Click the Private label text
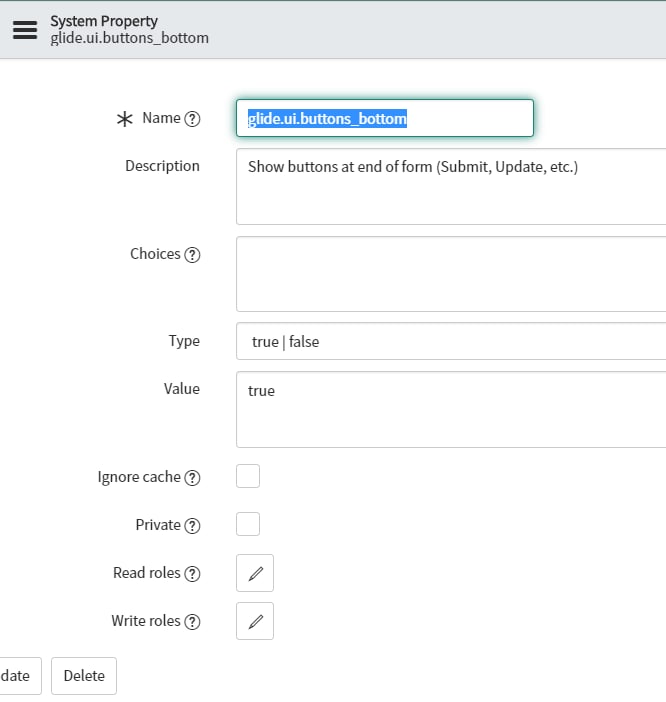Image resolution: width=666 pixels, height=702 pixels. pyautogui.click(x=158, y=525)
